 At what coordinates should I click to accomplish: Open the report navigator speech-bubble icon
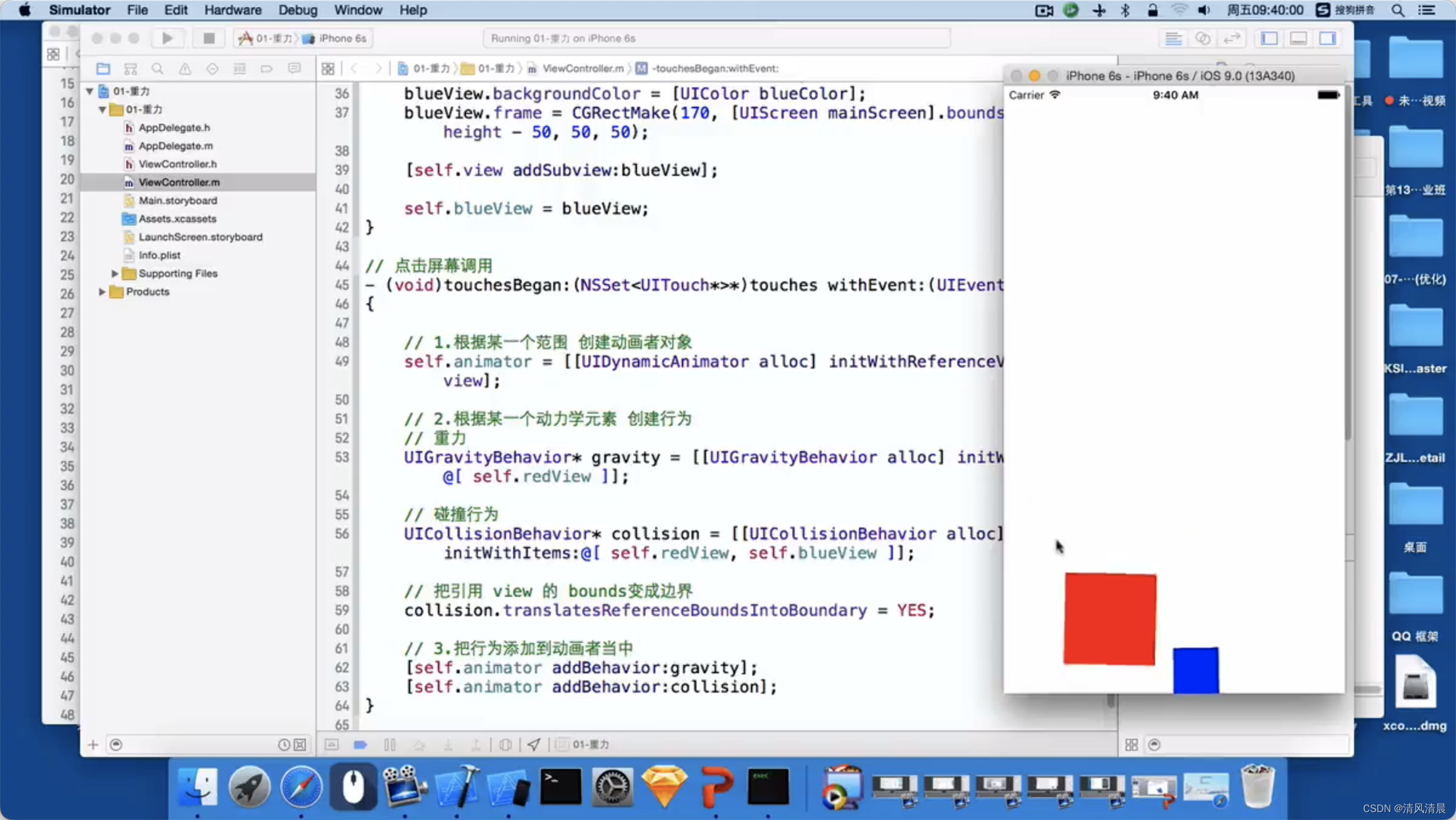pyautogui.click(x=294, y=69)
